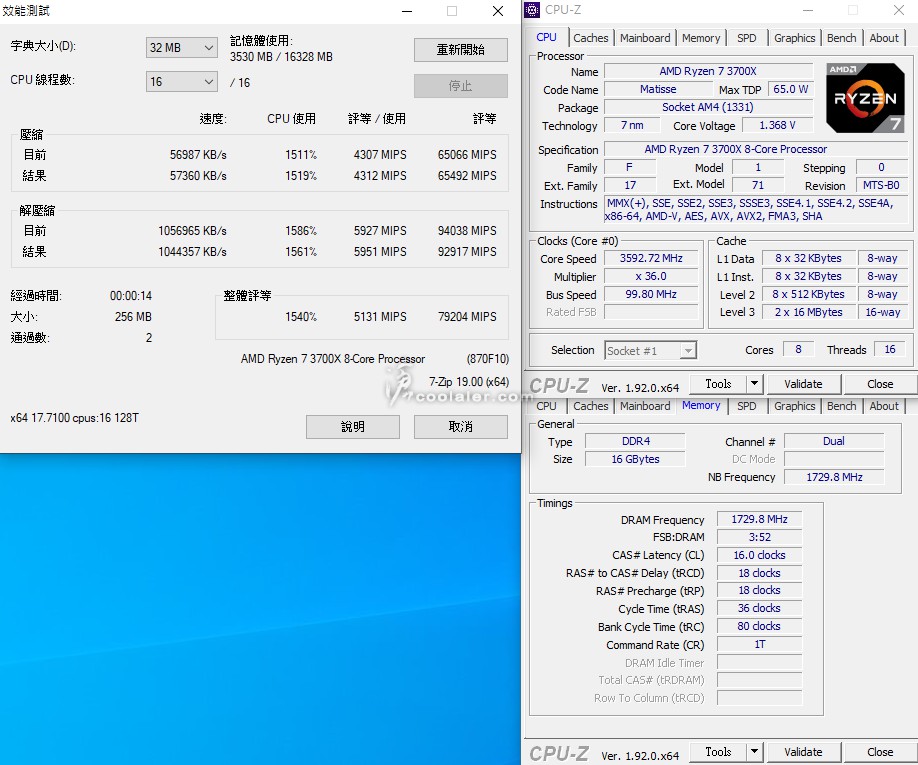Select Bench tab in the CPU-Z processor window
This screenshot has width=918, height=765.
tap(841, 38)
